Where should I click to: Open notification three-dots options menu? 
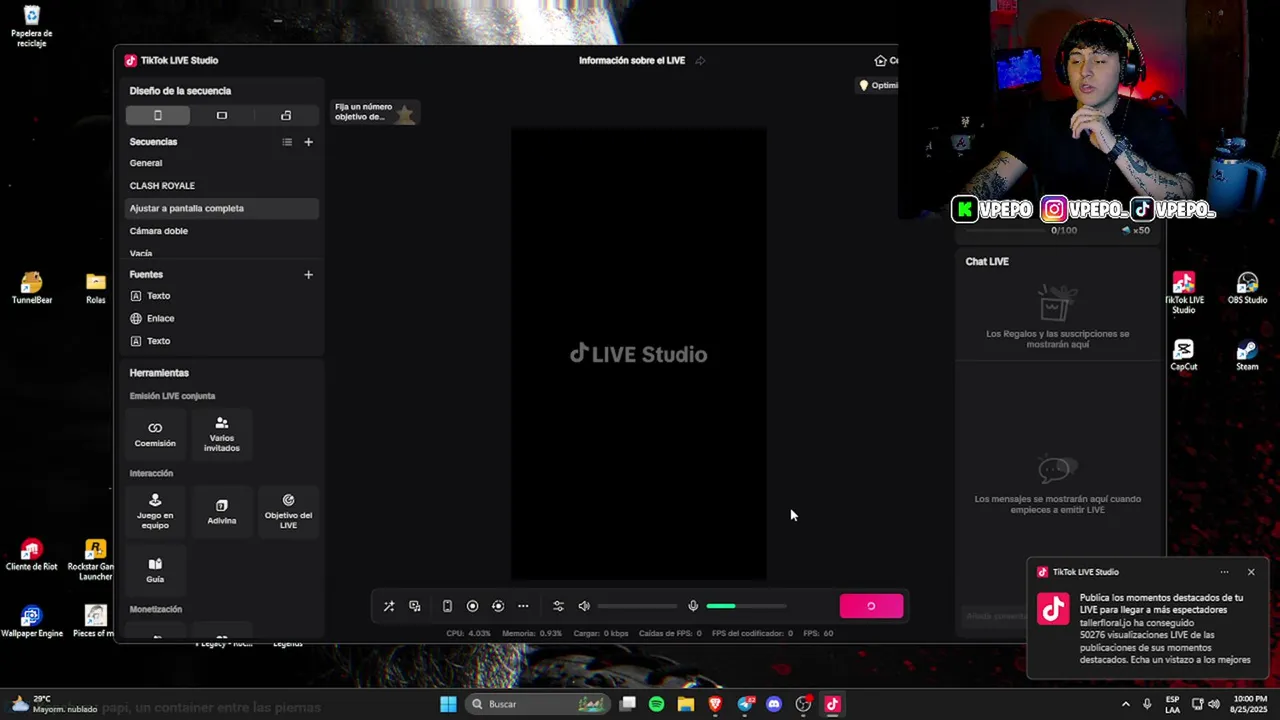pyautogui.click(x=1224, y=572)
